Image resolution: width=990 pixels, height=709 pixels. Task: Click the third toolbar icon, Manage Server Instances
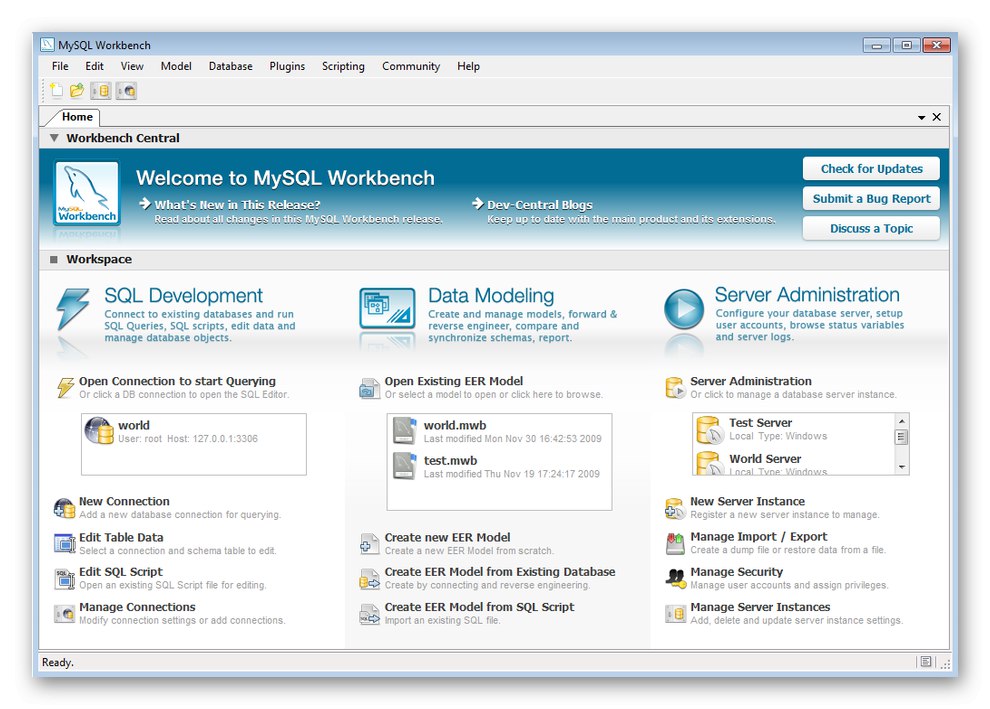(x=101, y=91)
